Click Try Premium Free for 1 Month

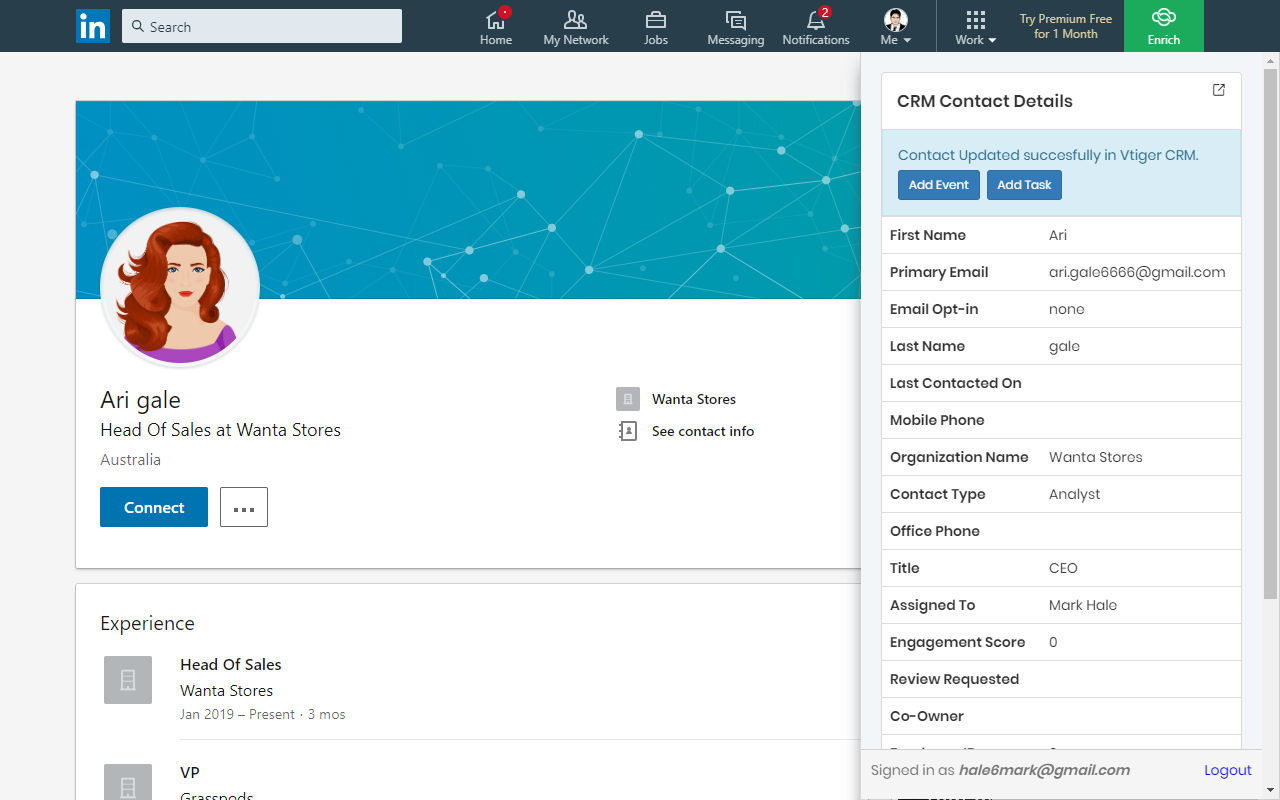[x=1065, y=26]
